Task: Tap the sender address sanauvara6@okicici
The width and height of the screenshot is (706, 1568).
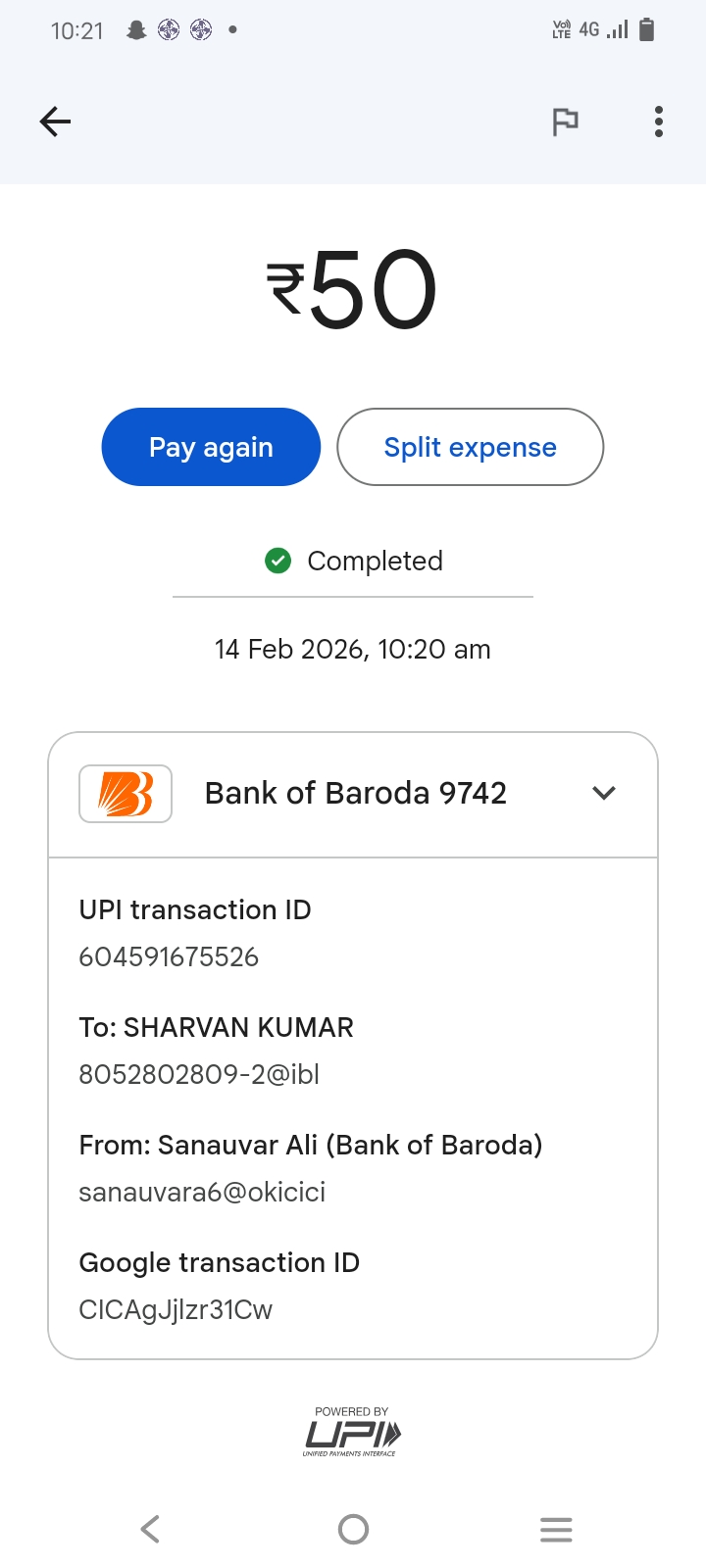Action: 202,1192
